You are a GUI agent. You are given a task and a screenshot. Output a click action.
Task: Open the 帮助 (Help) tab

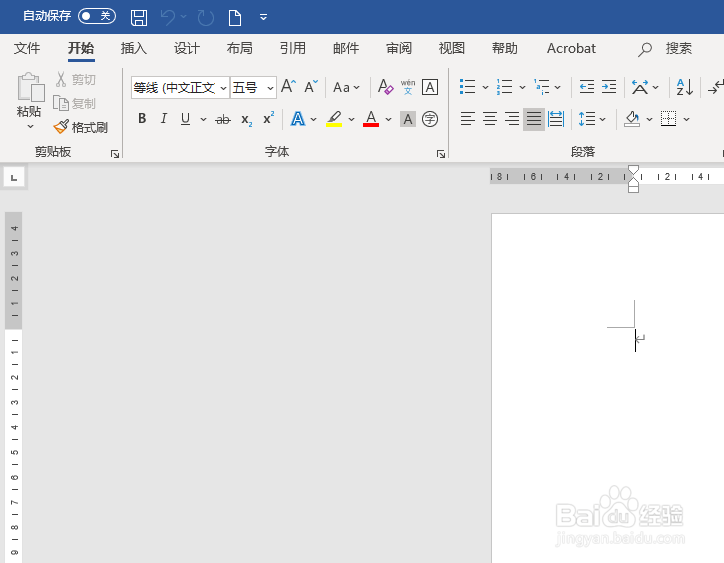coord(505,48)
